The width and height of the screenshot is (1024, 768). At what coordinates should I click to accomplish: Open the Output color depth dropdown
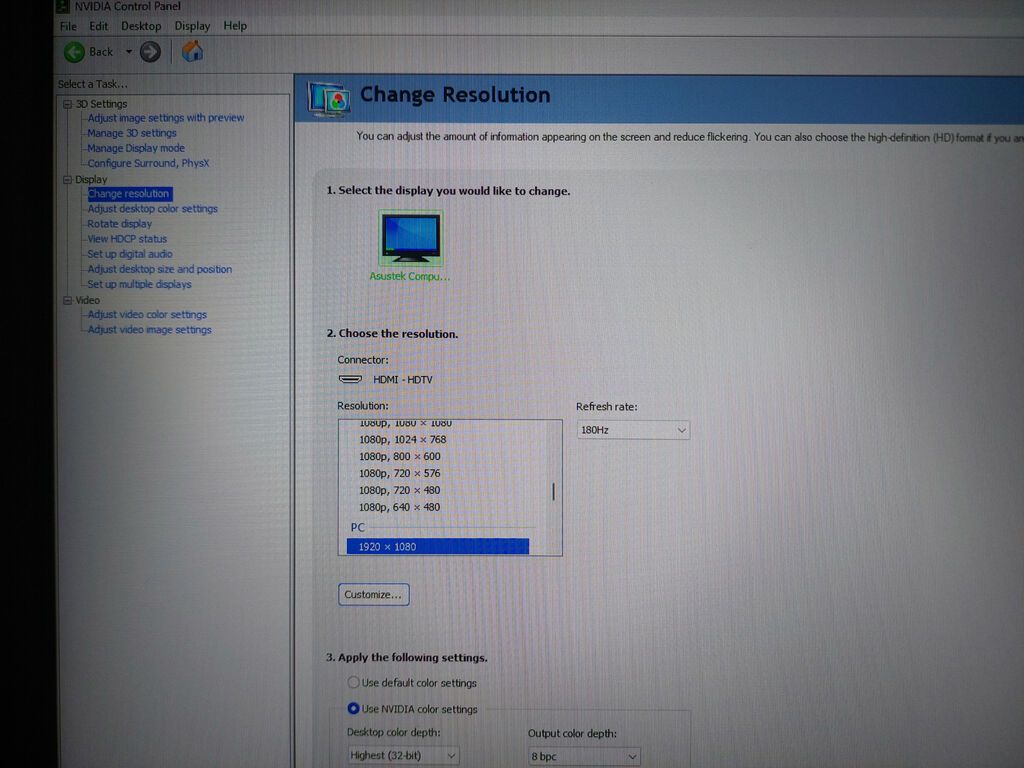[584, 756]
